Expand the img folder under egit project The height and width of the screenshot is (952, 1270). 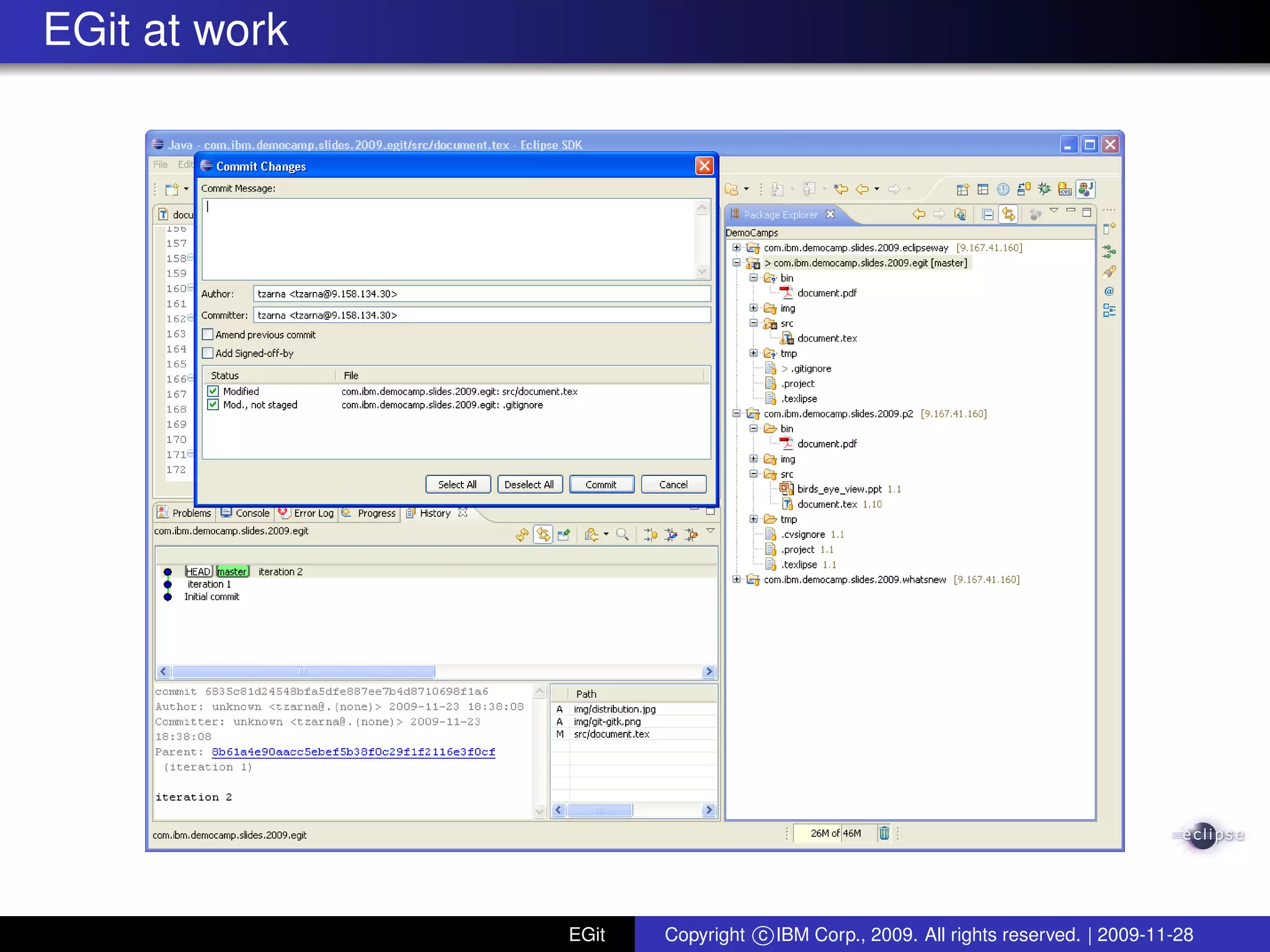click(753, 308)
